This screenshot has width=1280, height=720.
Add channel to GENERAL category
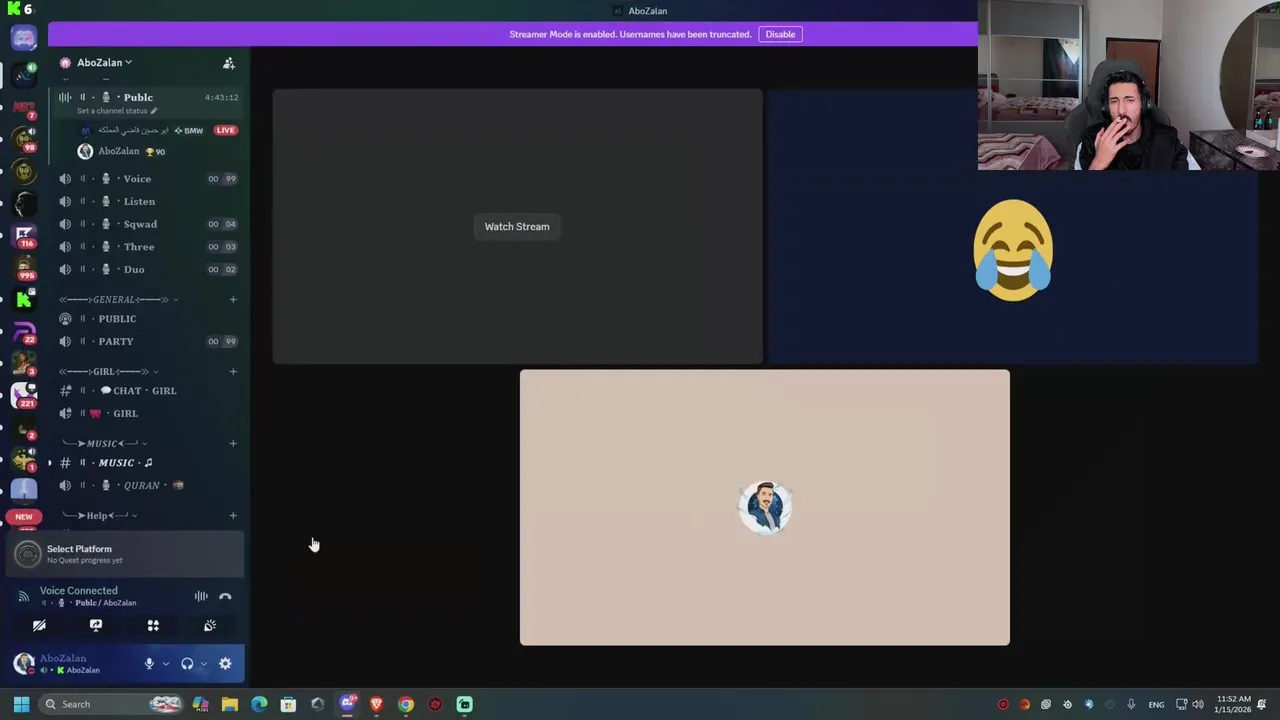[x=233, y=300]
